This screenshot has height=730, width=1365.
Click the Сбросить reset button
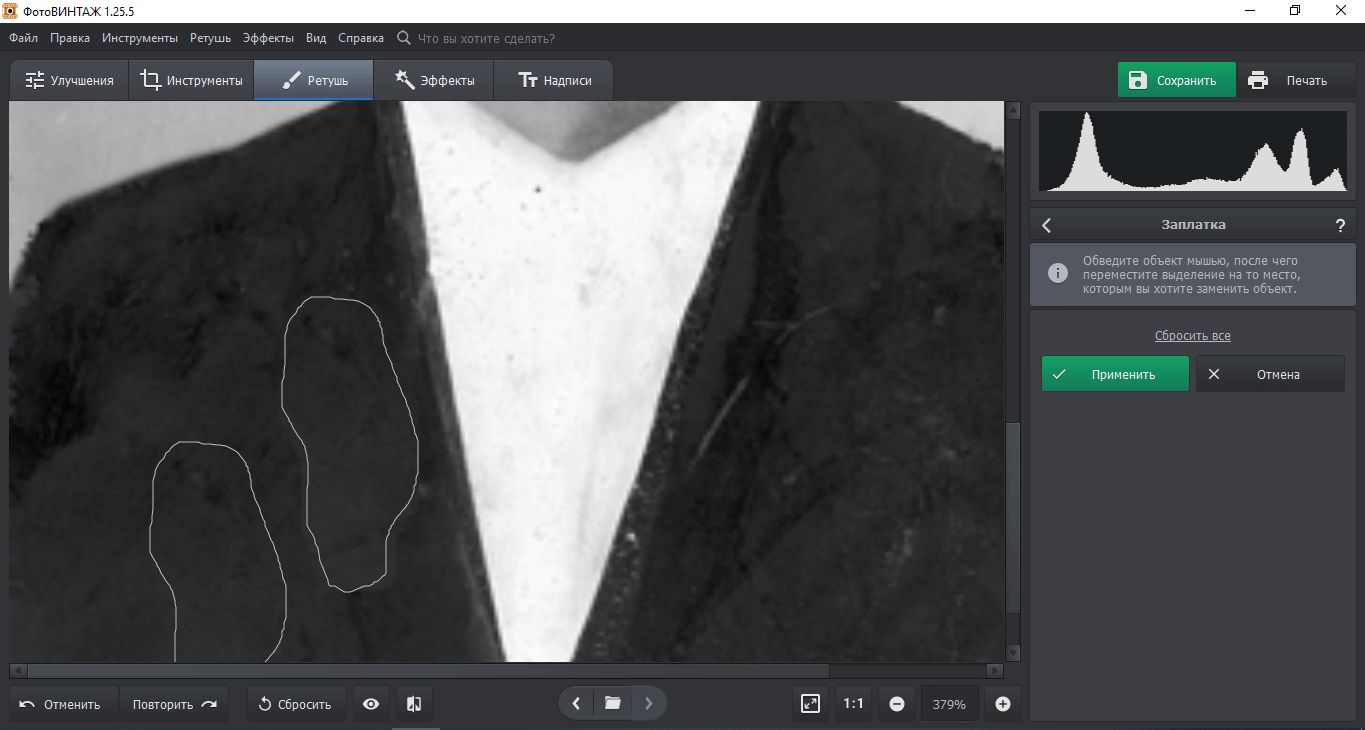point(295,704)
